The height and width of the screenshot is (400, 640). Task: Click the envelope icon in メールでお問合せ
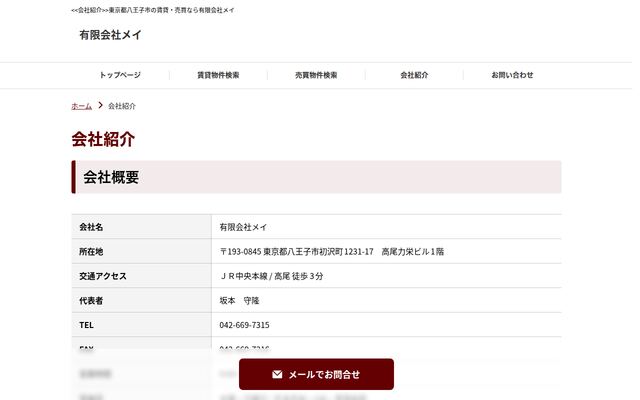pos(277,374)
